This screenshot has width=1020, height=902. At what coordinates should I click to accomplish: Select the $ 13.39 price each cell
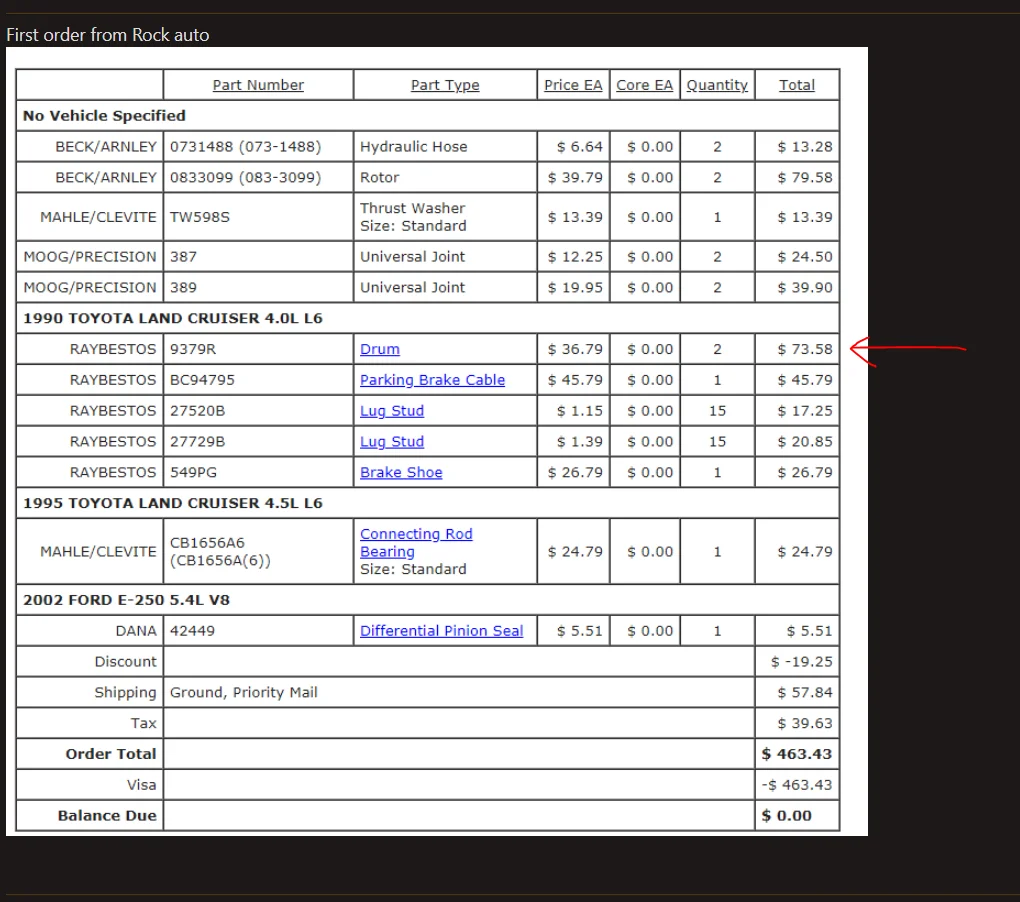575,217
